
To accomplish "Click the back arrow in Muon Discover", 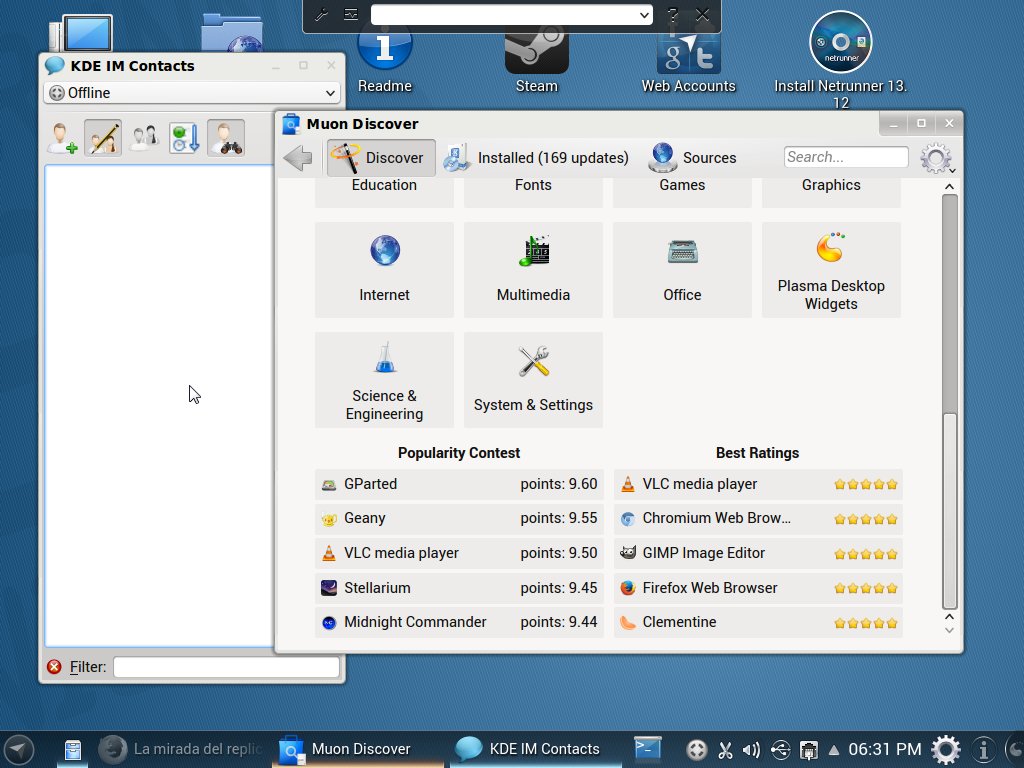I will coord(298,158).
